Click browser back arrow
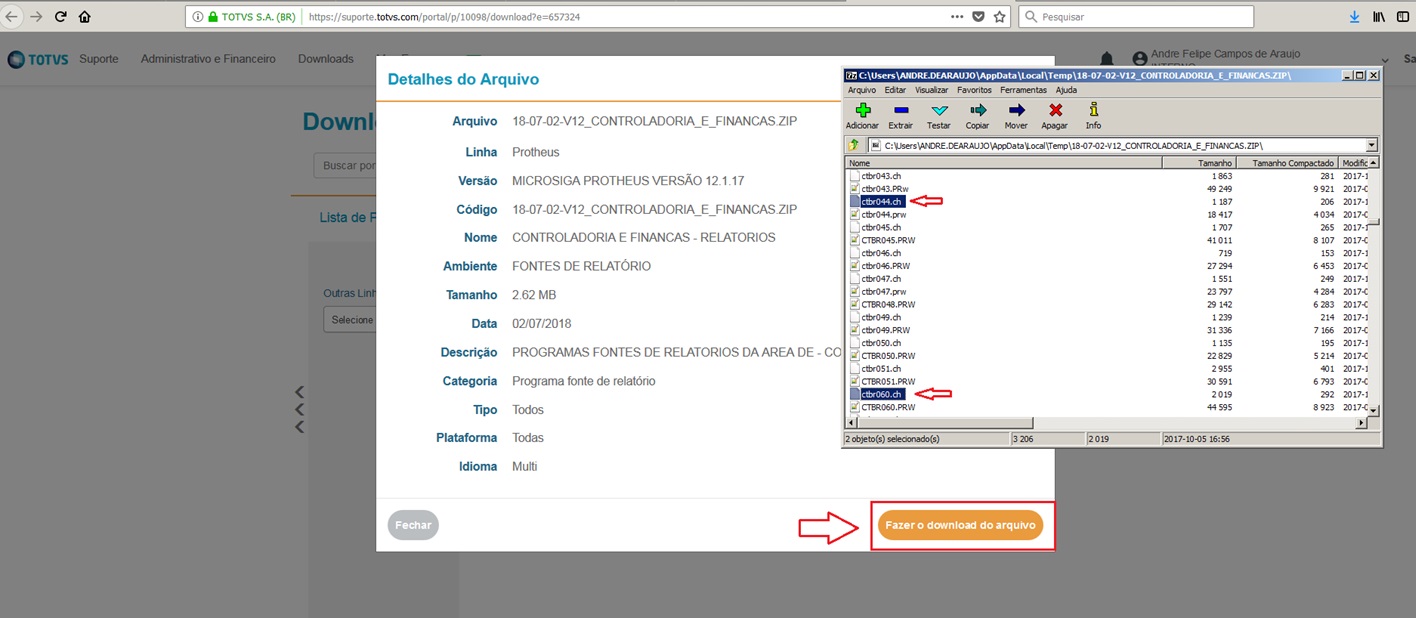 click(11, 16)
